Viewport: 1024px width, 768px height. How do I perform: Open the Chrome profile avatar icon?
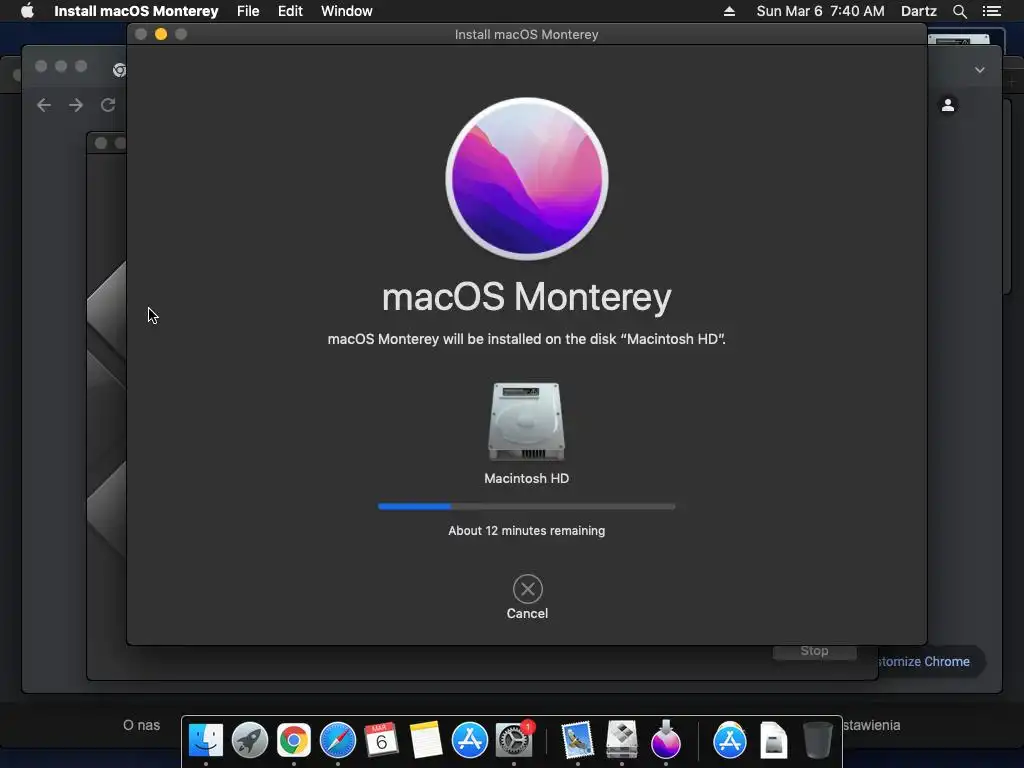(948, 105)
